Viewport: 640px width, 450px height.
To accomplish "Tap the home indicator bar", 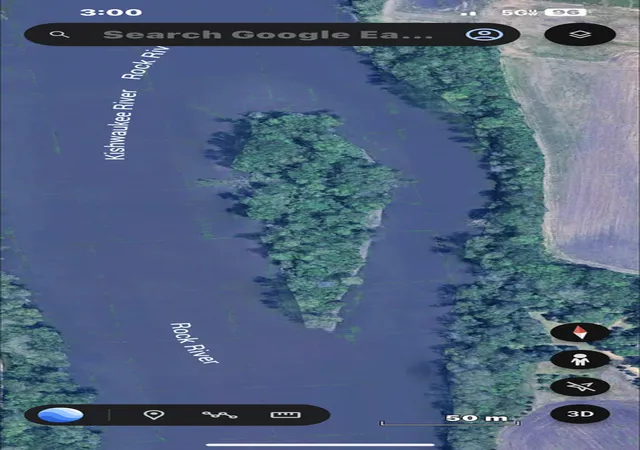I will click(320, 444).
